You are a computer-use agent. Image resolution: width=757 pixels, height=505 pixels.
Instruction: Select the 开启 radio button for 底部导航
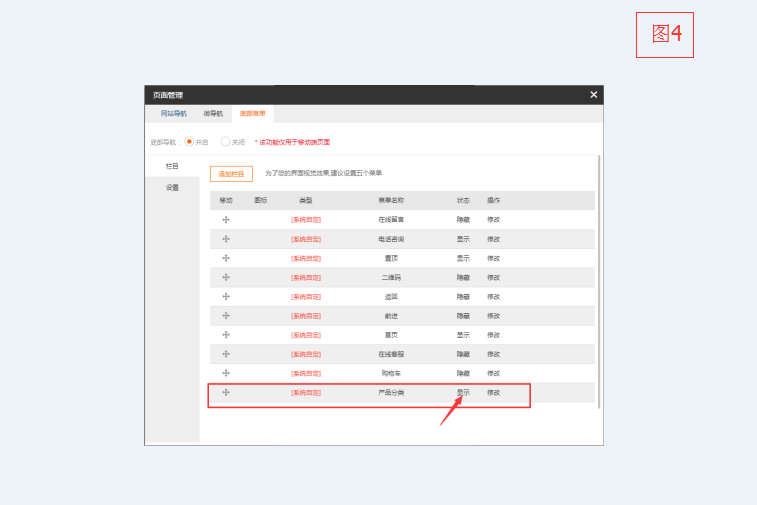point(188,142)
